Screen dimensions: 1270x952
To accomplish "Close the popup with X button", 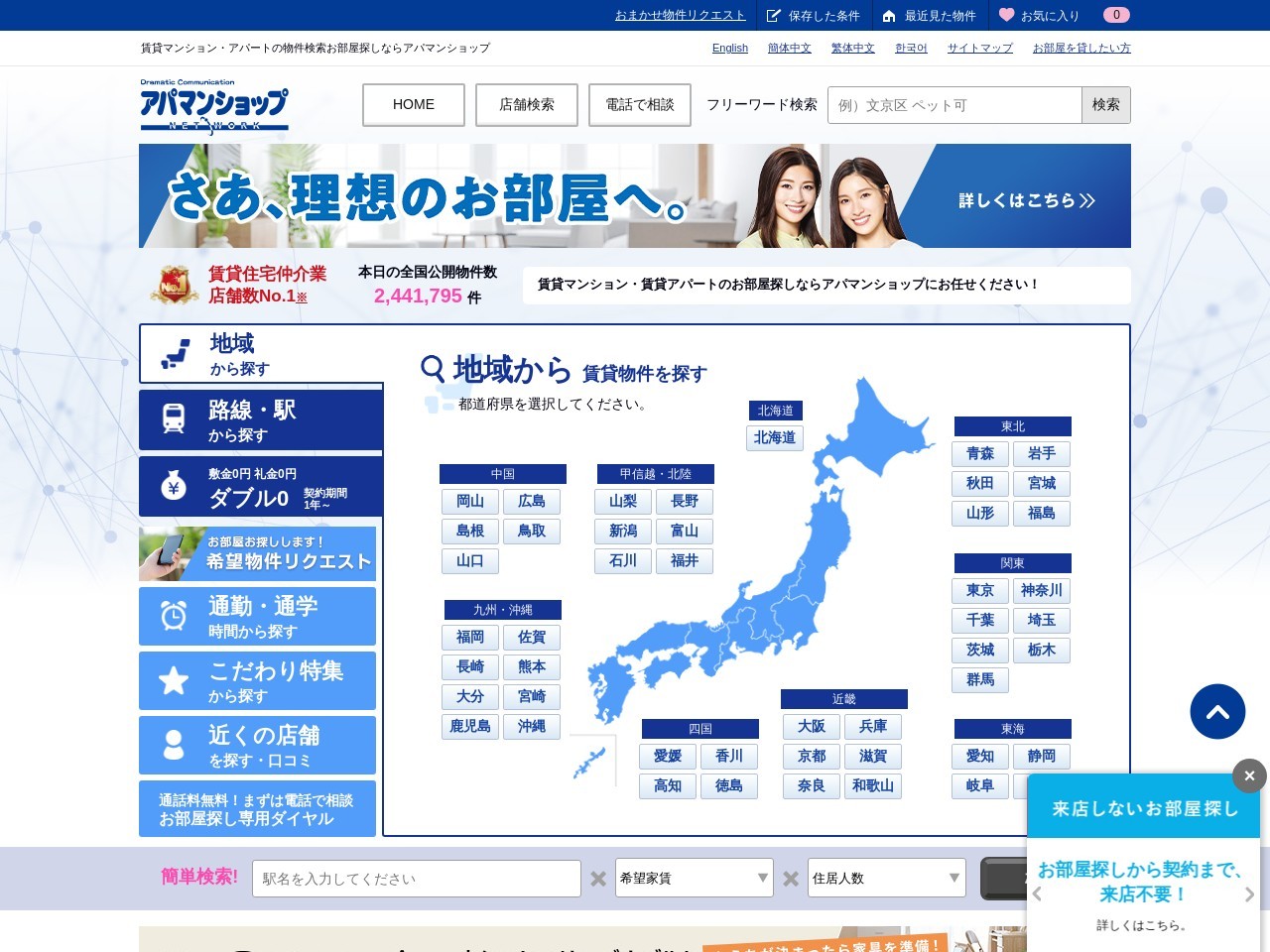I will [1249, 775].
